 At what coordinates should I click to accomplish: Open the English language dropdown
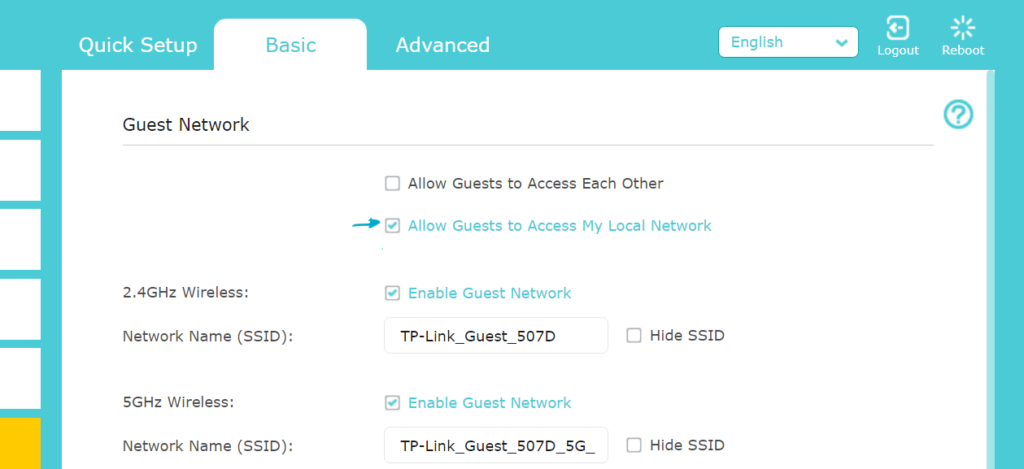tap(788, 42)
